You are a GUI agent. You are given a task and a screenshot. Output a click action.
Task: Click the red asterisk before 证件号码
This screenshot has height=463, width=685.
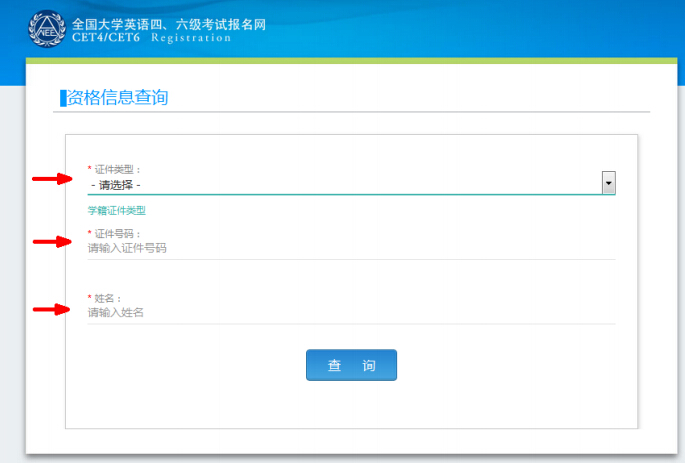pos(89,233)
